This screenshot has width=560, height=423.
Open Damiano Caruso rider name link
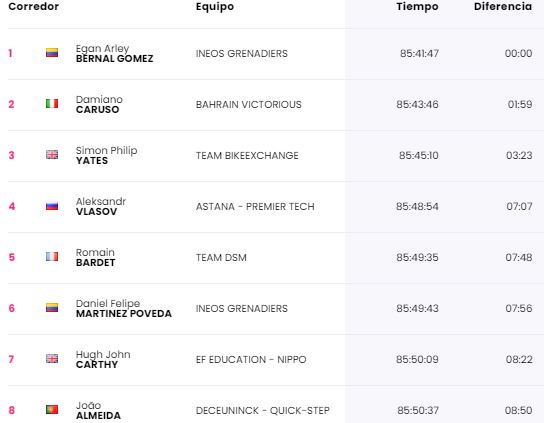(x=99, y=104)
